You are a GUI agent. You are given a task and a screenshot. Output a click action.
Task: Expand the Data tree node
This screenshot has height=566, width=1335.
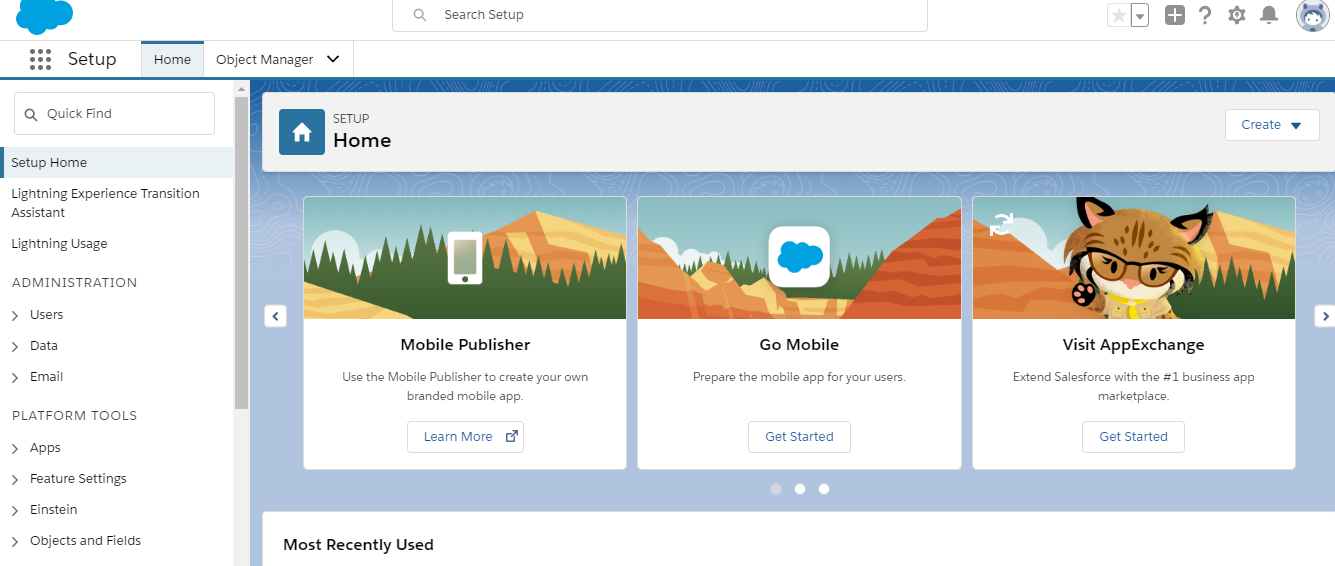click(x=15, y=346)
